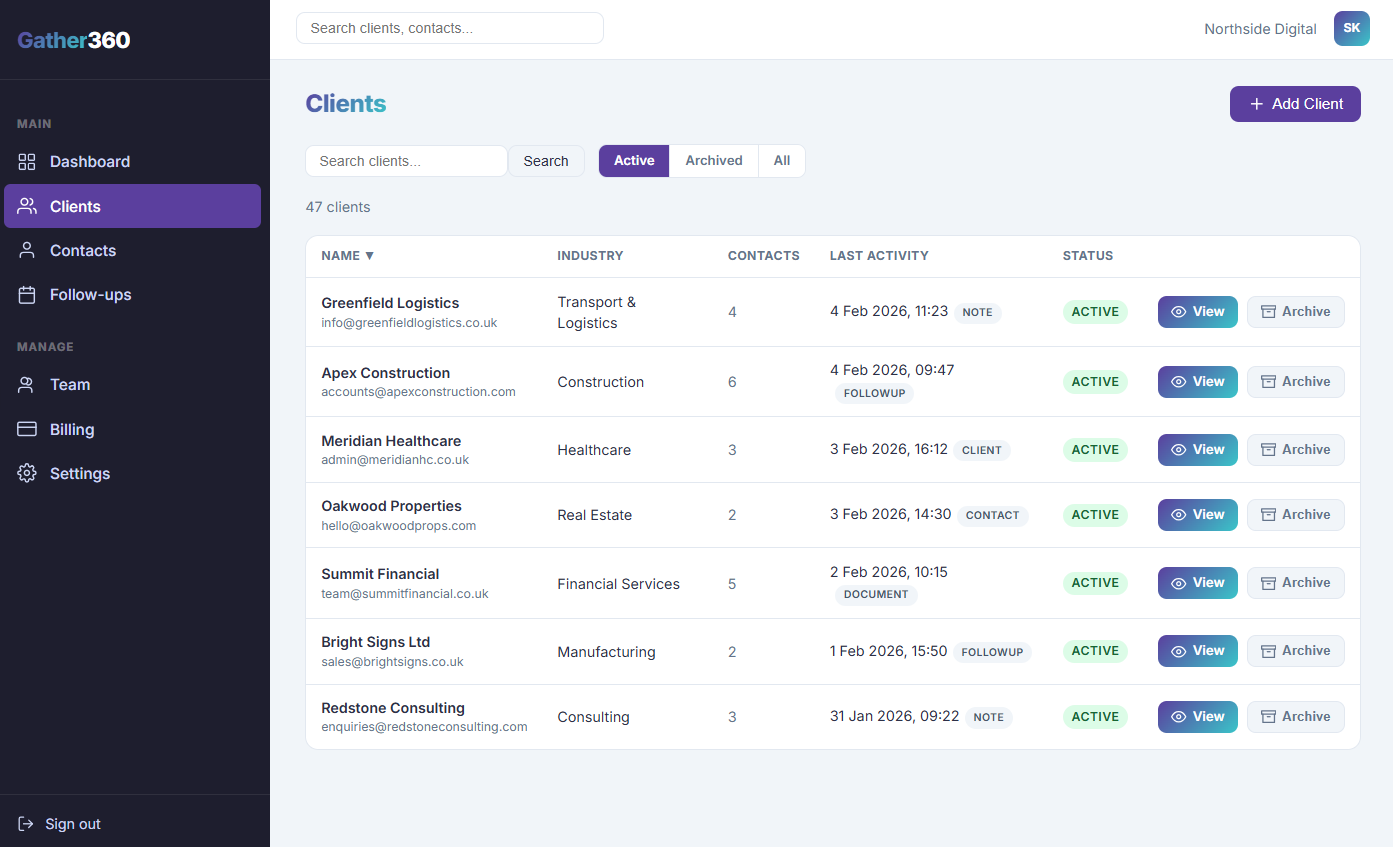This screenshot has height=847, width=1393.
Task: Click the SK avatar badge
Action: click(1351, 28)
